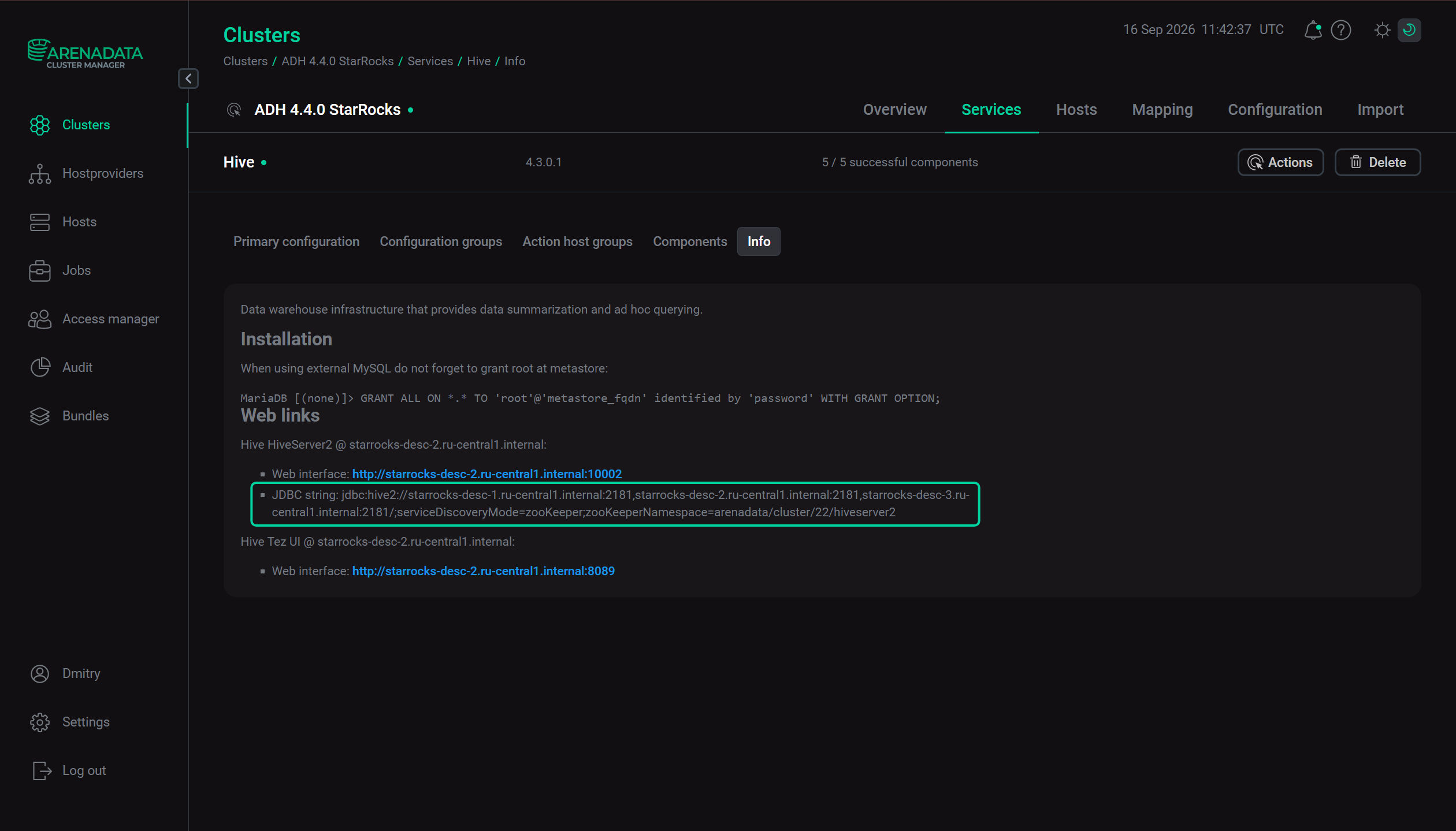Click the cluster actions icon beside ADH 4.4.0 StarRocks
Viewport: 1456px width, 831px height.
tap(234, 110)
